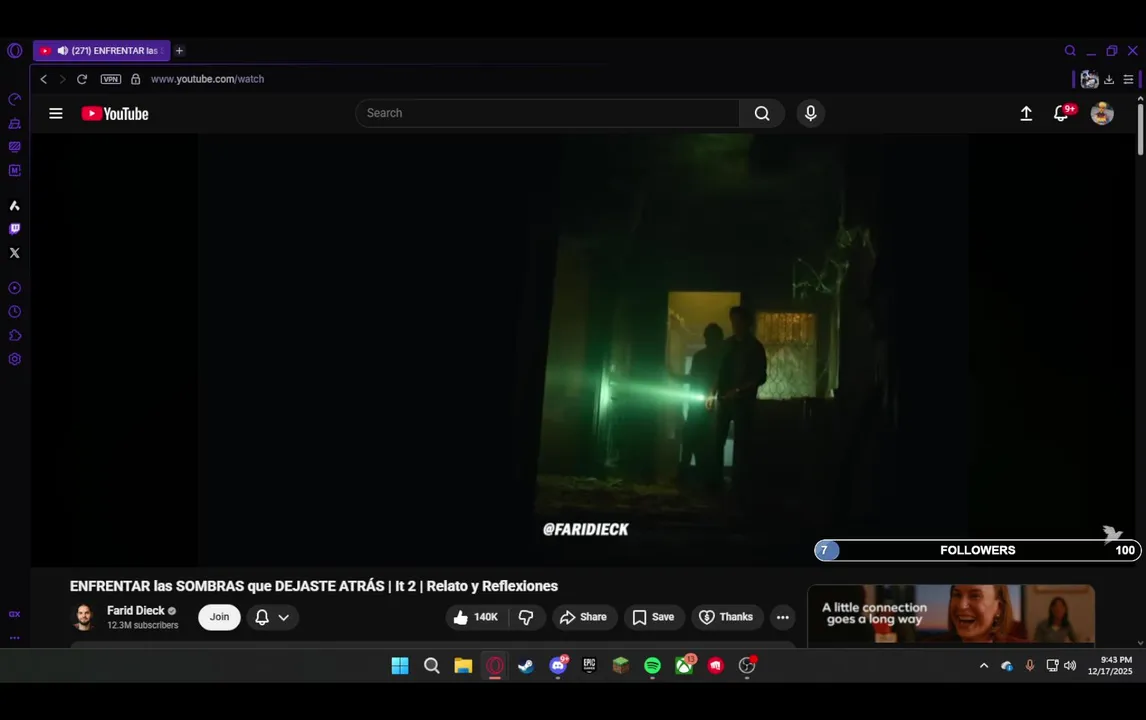
Task: Open the Player icon in Opera sidebar
Action: 15,288
